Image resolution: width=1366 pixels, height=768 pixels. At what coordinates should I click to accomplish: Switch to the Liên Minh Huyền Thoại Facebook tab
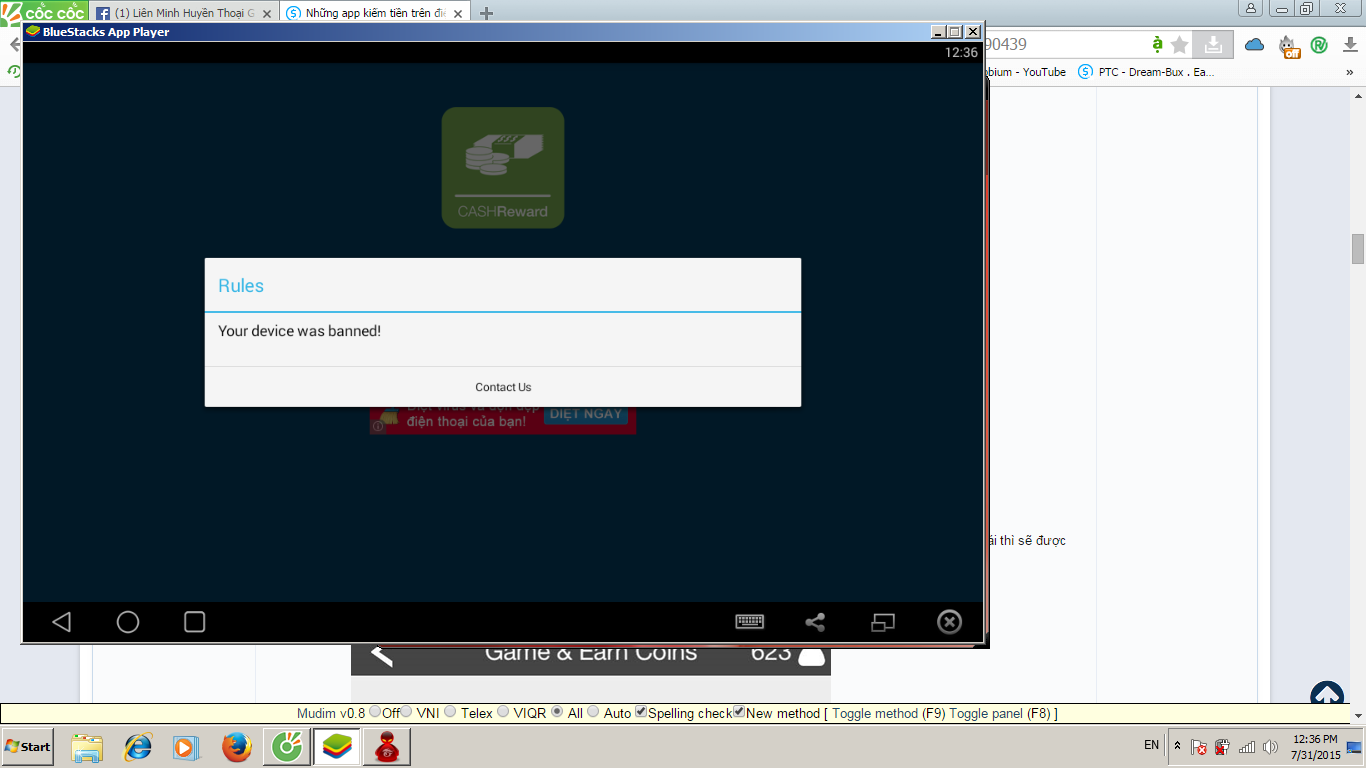pyautogui.click(x=183, y=13)
